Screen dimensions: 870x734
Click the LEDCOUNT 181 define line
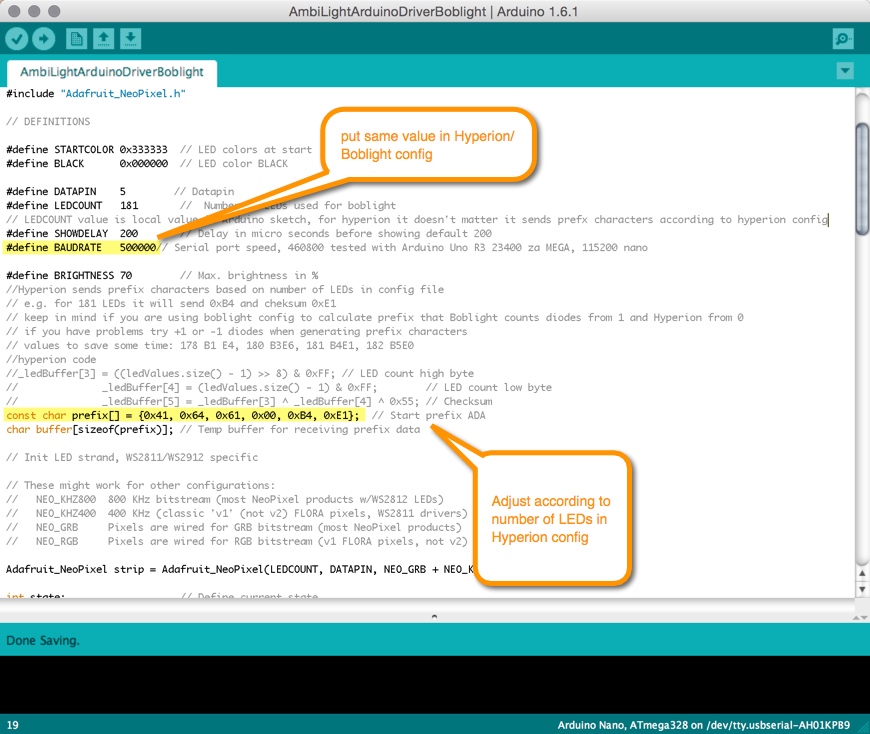tap(72, 205)
